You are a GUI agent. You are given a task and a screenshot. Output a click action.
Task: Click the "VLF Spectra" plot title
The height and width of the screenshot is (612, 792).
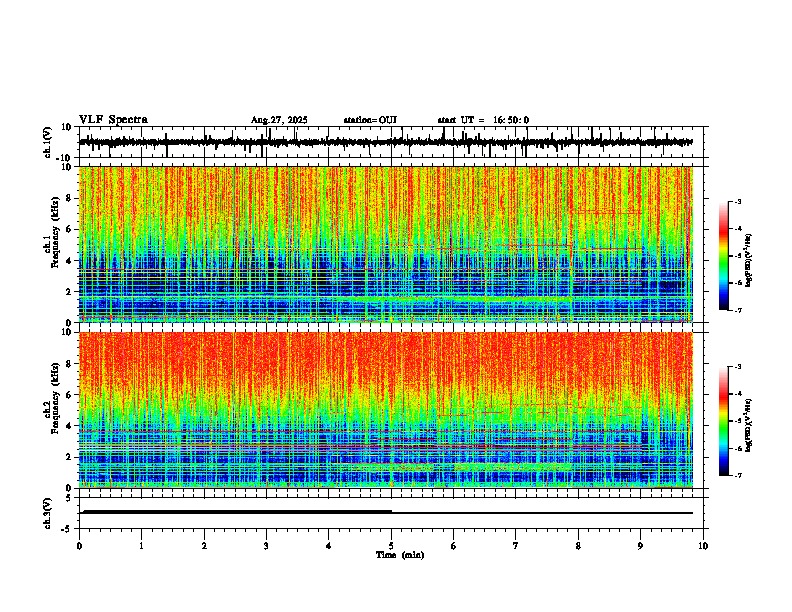[113, 120]
